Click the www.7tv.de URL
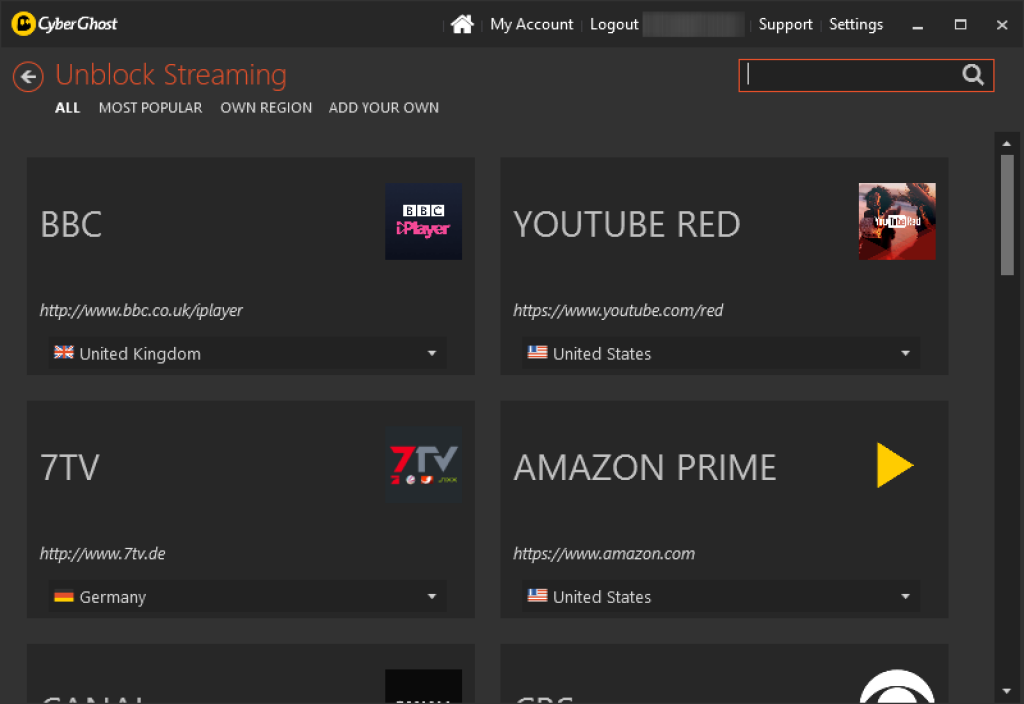The width and height of the screenshot is (1024, 704). pos(103,554)
